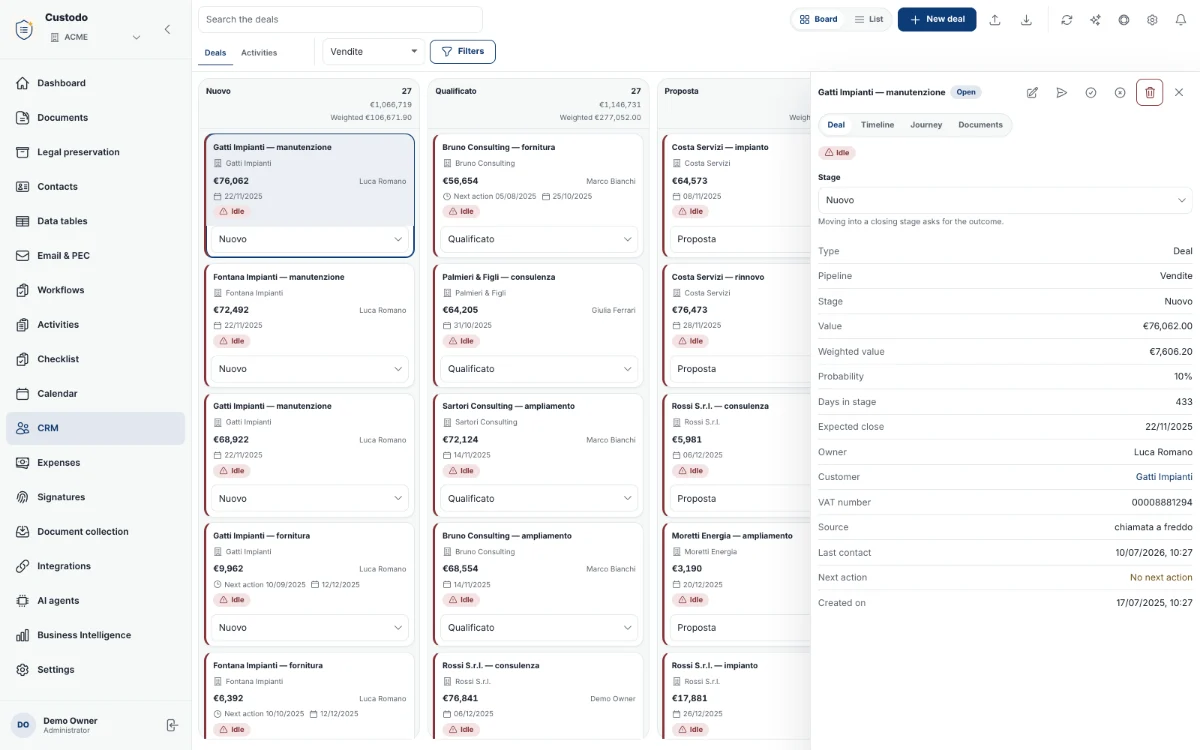Open Calendar in the sidebar
1200x750 pixels.
(x=95, y=394)
